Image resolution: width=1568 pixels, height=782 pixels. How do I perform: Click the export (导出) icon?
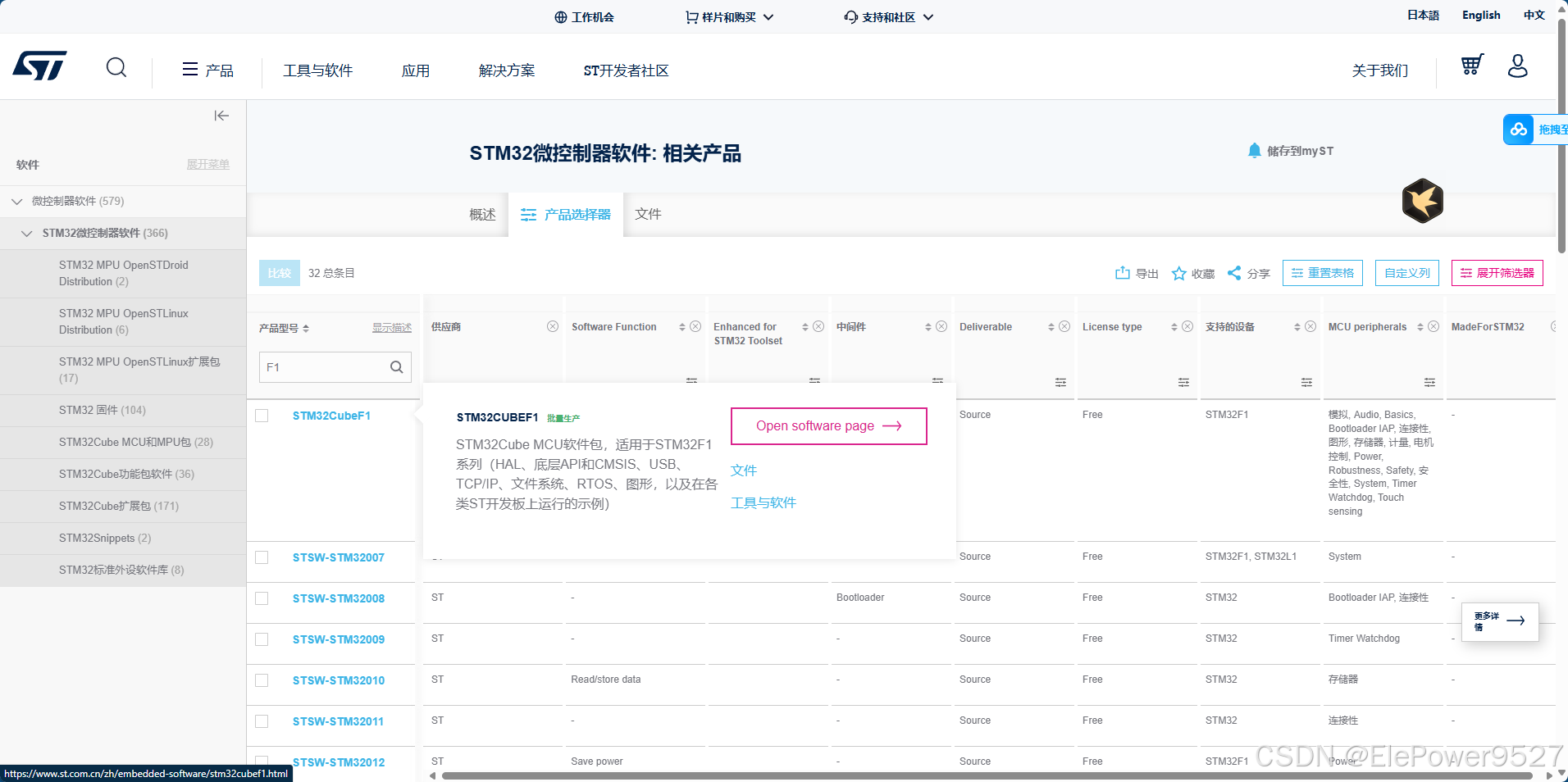(x=1123, y=273)
